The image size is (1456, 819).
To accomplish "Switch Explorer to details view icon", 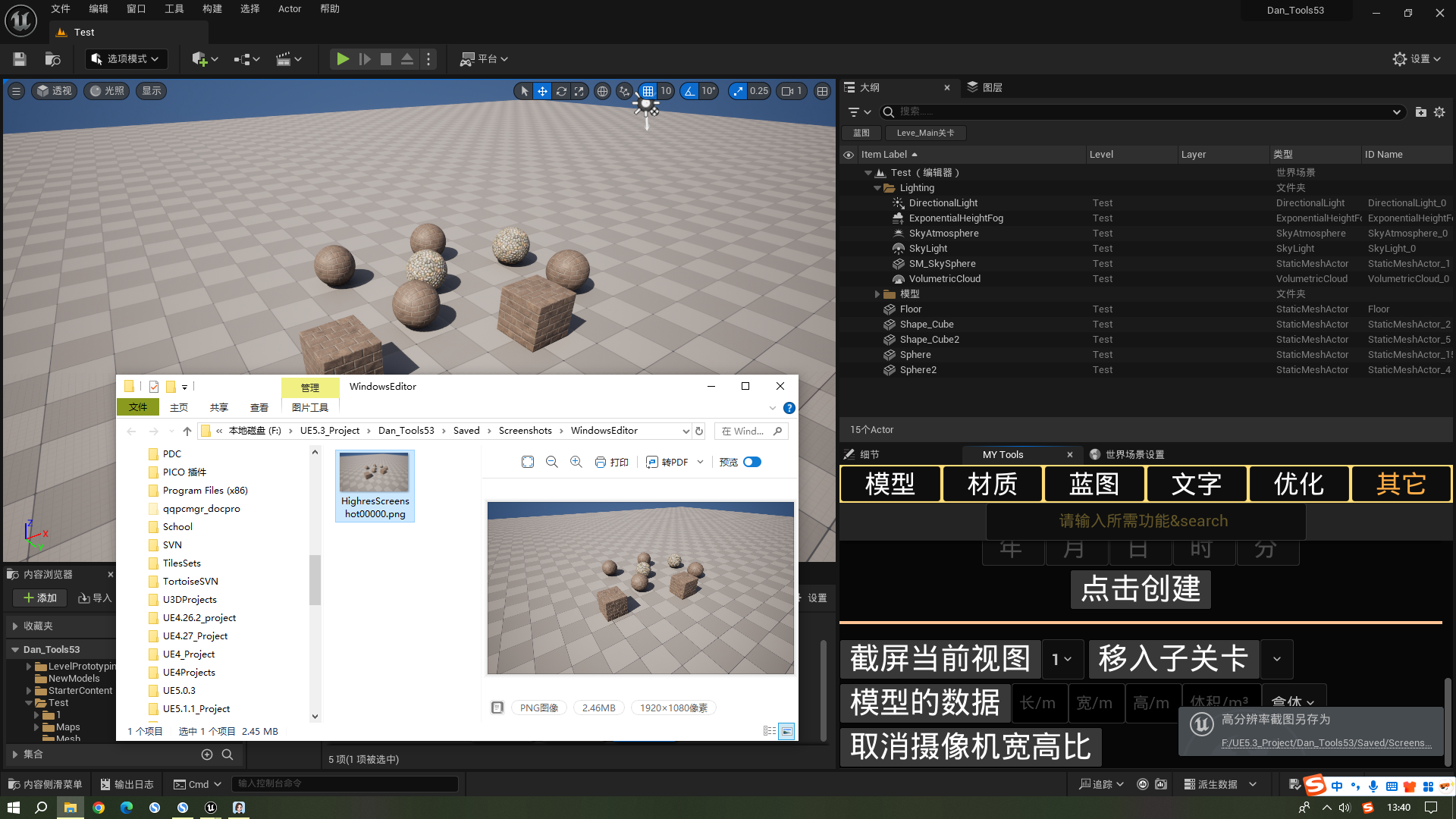I will 770,731.
